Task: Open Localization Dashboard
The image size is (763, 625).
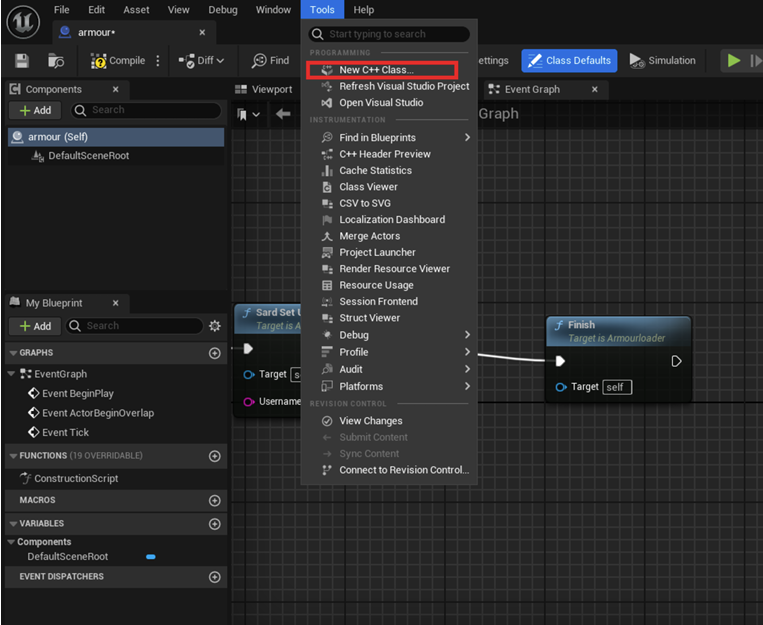Action: pyautogui.click(x=389, y=220)
